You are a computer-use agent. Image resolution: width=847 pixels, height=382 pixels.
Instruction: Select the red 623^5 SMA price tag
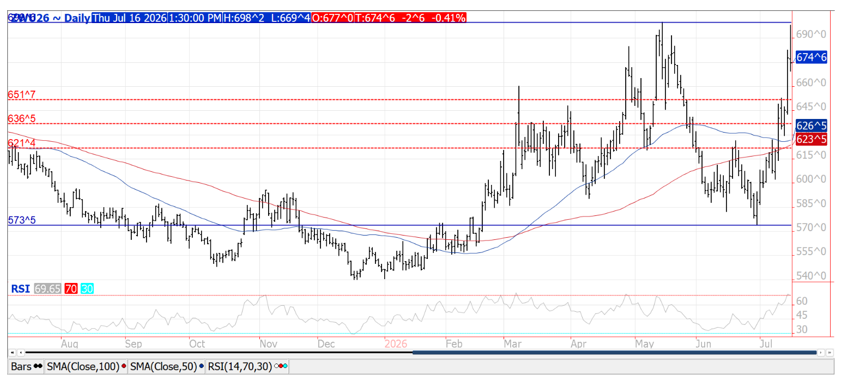812,140
